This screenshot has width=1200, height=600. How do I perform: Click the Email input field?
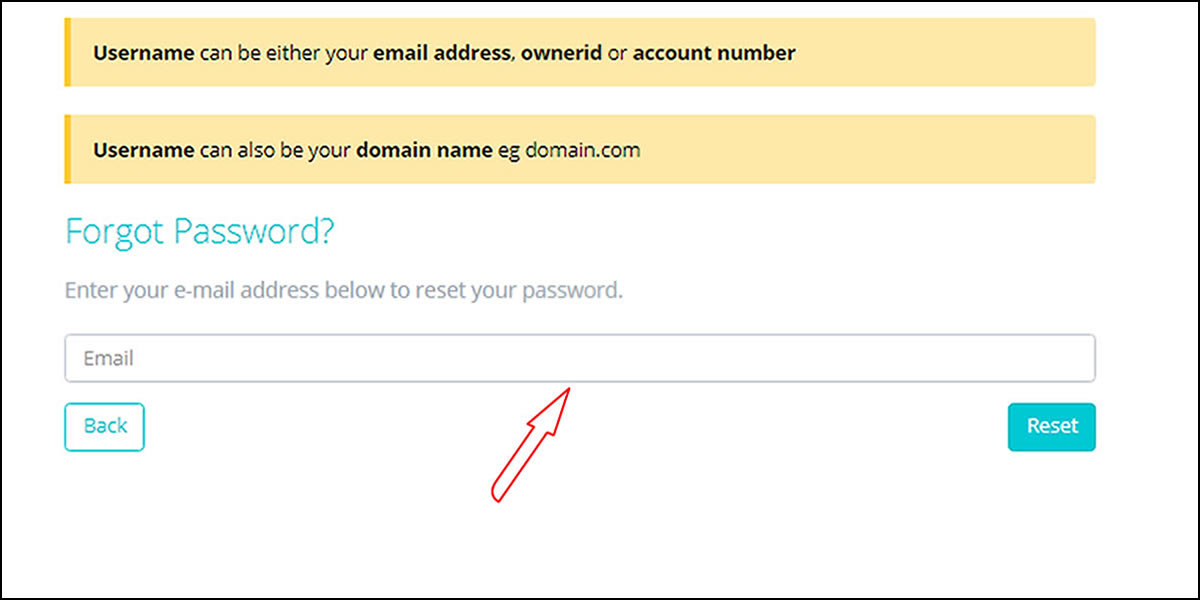click(580, 358)
